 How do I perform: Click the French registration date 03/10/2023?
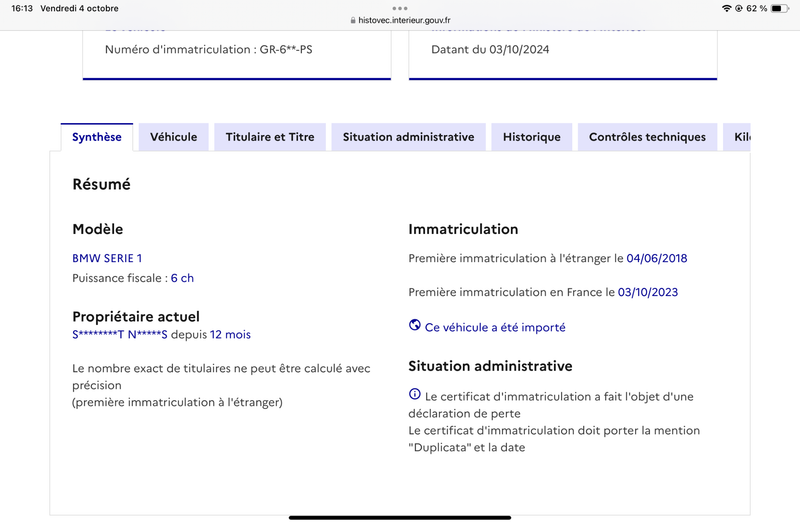tap(648, 292)
